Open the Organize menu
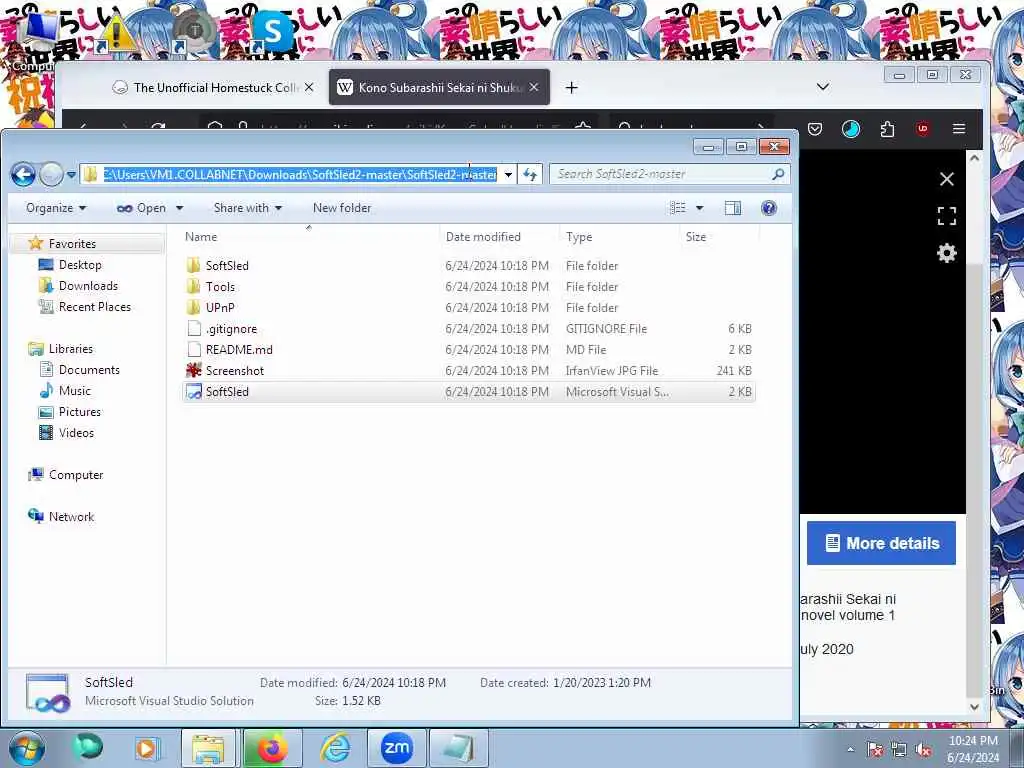The height and width of the screenshot is (768, 1024). pos(56,208)
